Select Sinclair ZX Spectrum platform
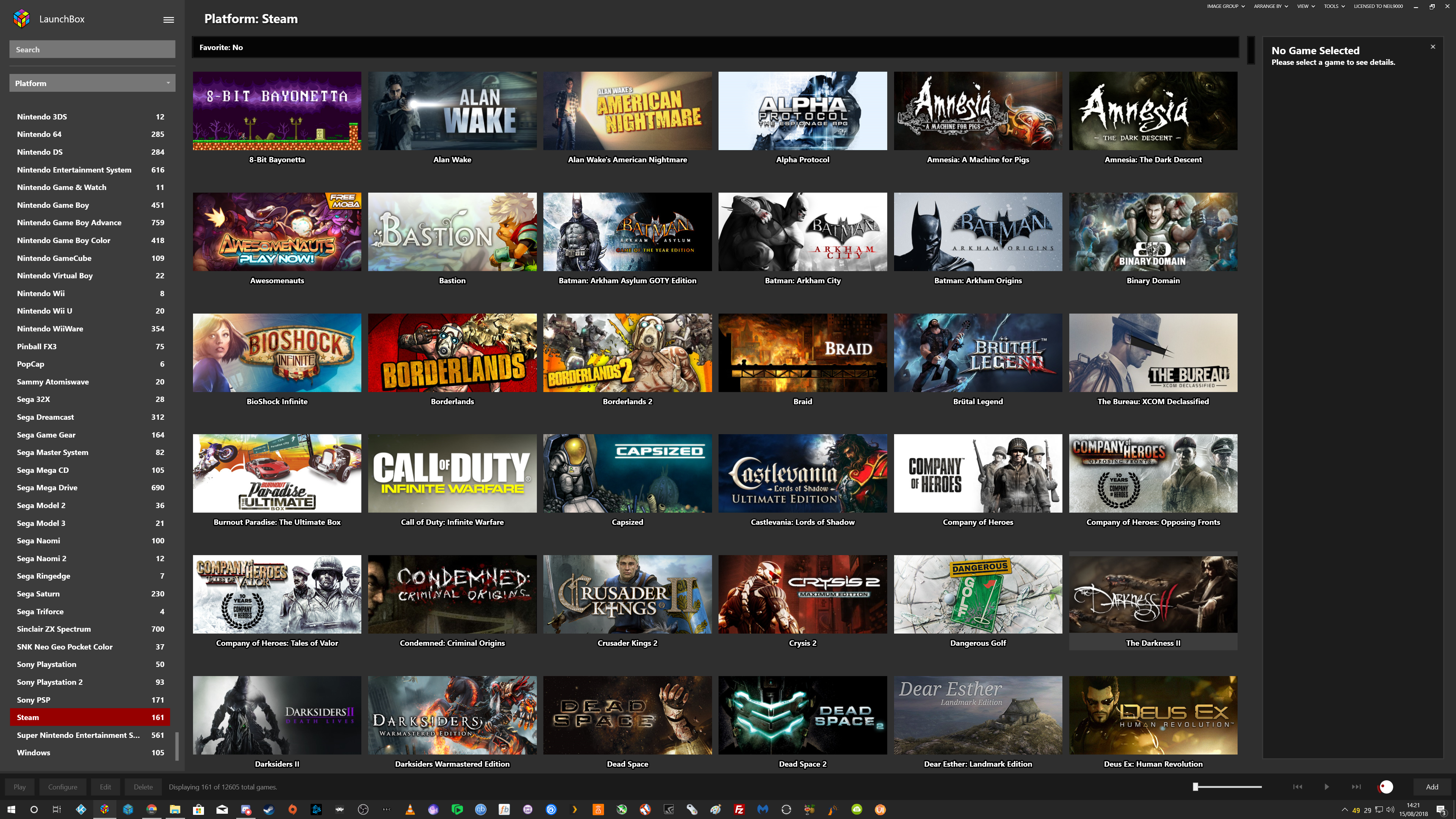The height and width of the screenshot is (819, 1456). click(90, 629)
